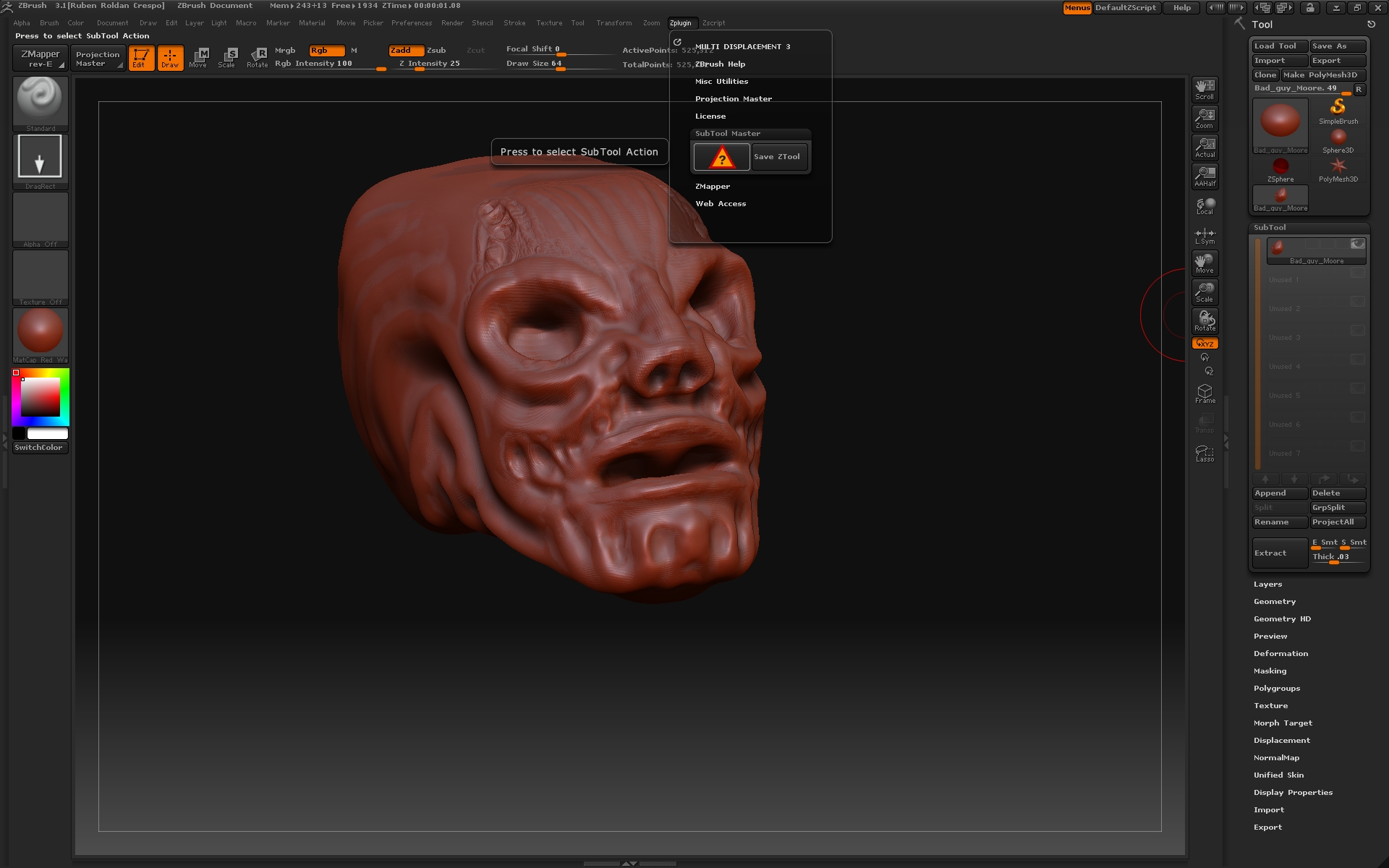This screenshot has height=868, width=1389.
Task: Click the right-shelf Move view icon
Action: tap(1205, 263)
